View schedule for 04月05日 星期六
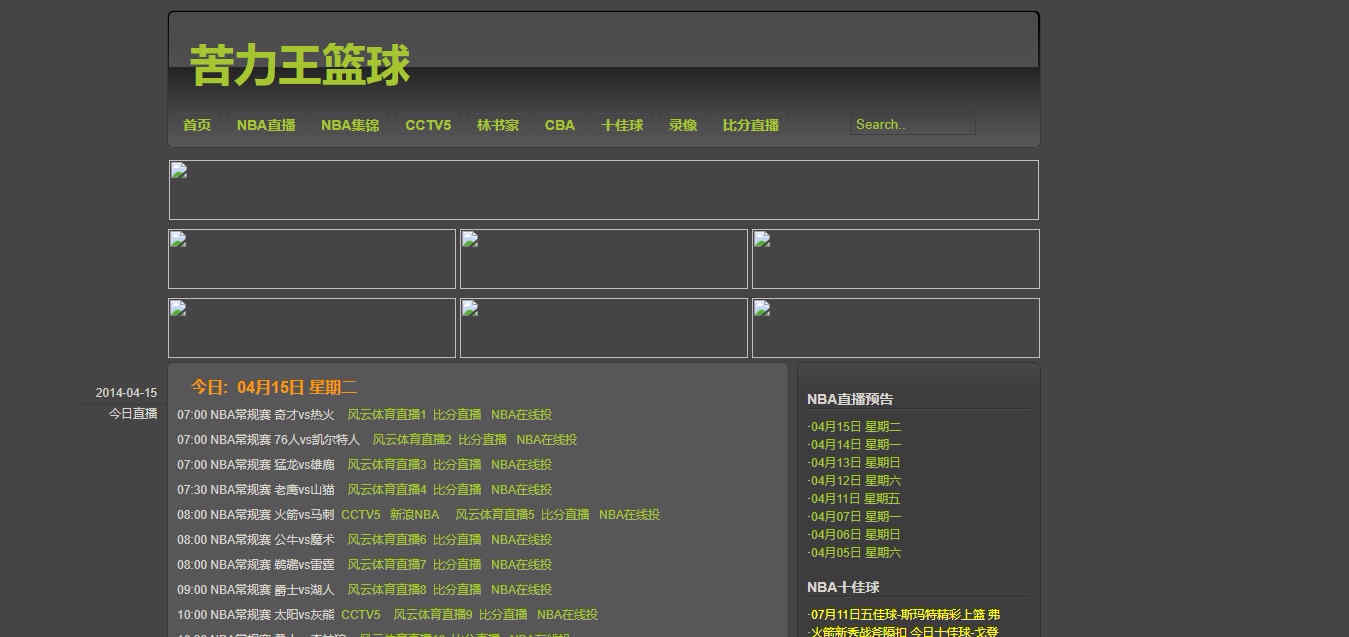 tap(854, 552)
